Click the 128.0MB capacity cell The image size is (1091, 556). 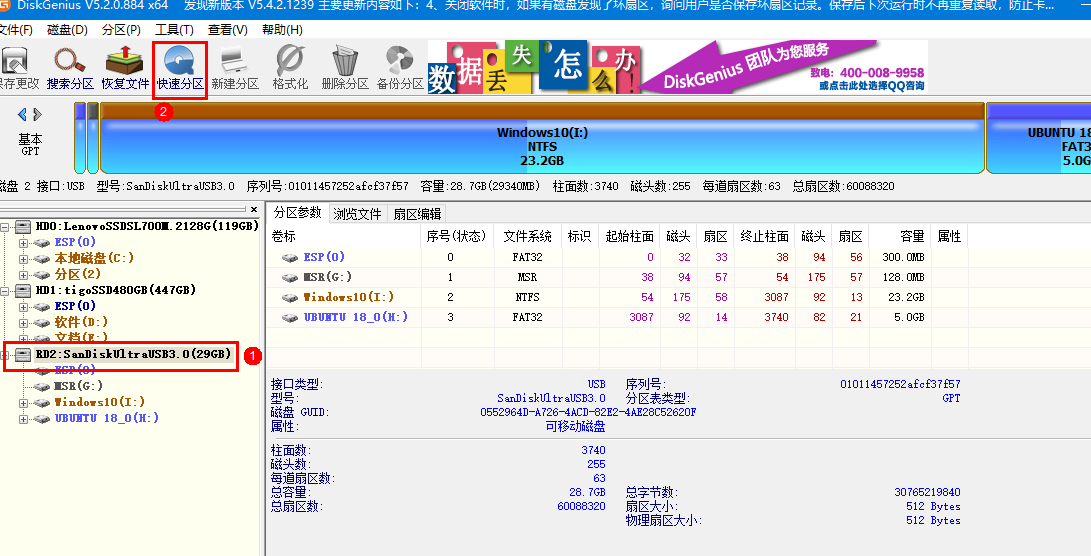pos(903,277)
